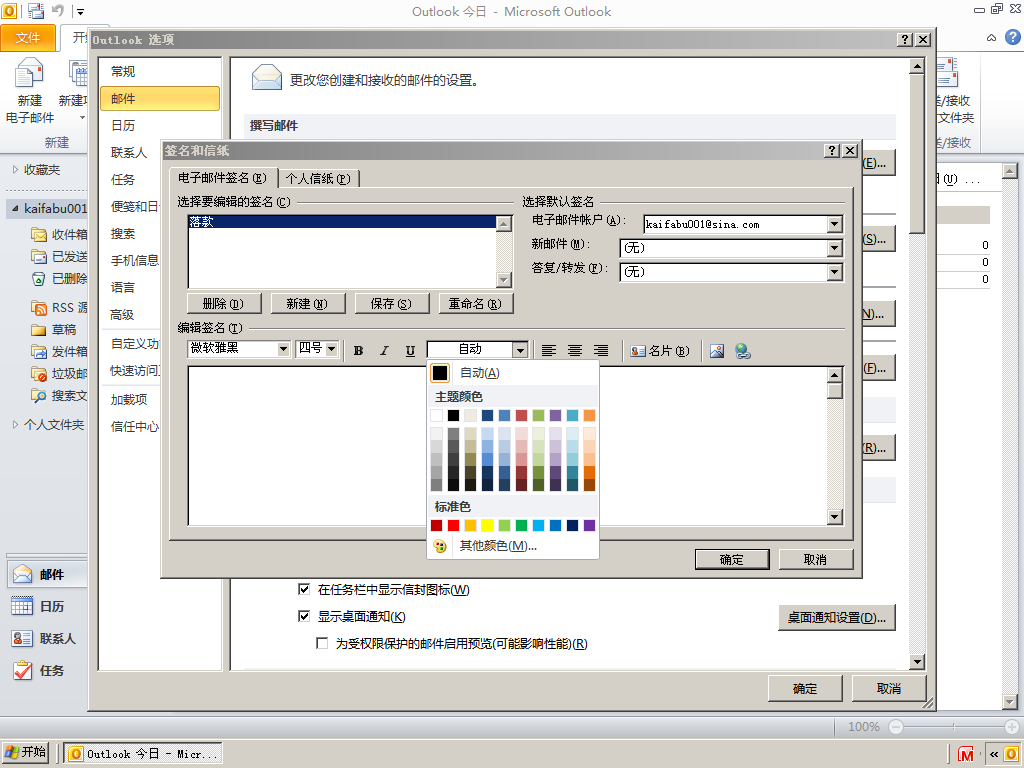This screenshot has width=1024, height=768.
Task: Expand 个人文件夹 tree node
Action: click(16, 424)
